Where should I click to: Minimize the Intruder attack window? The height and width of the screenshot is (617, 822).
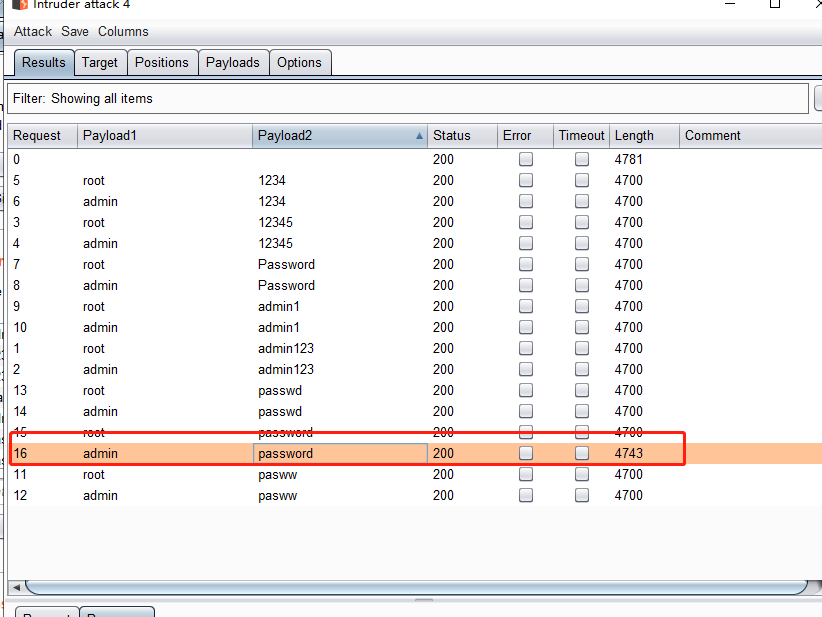(x=730, y=4)
